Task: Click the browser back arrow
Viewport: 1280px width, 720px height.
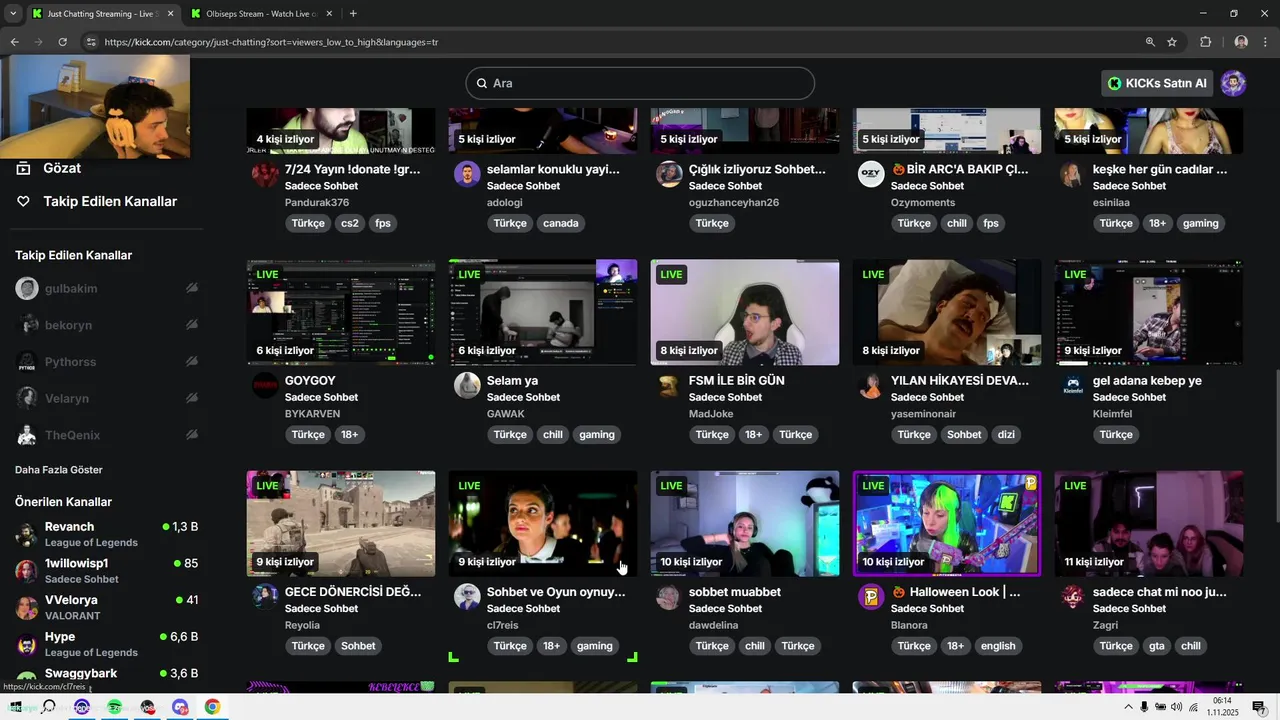Action: pos(14,42)
